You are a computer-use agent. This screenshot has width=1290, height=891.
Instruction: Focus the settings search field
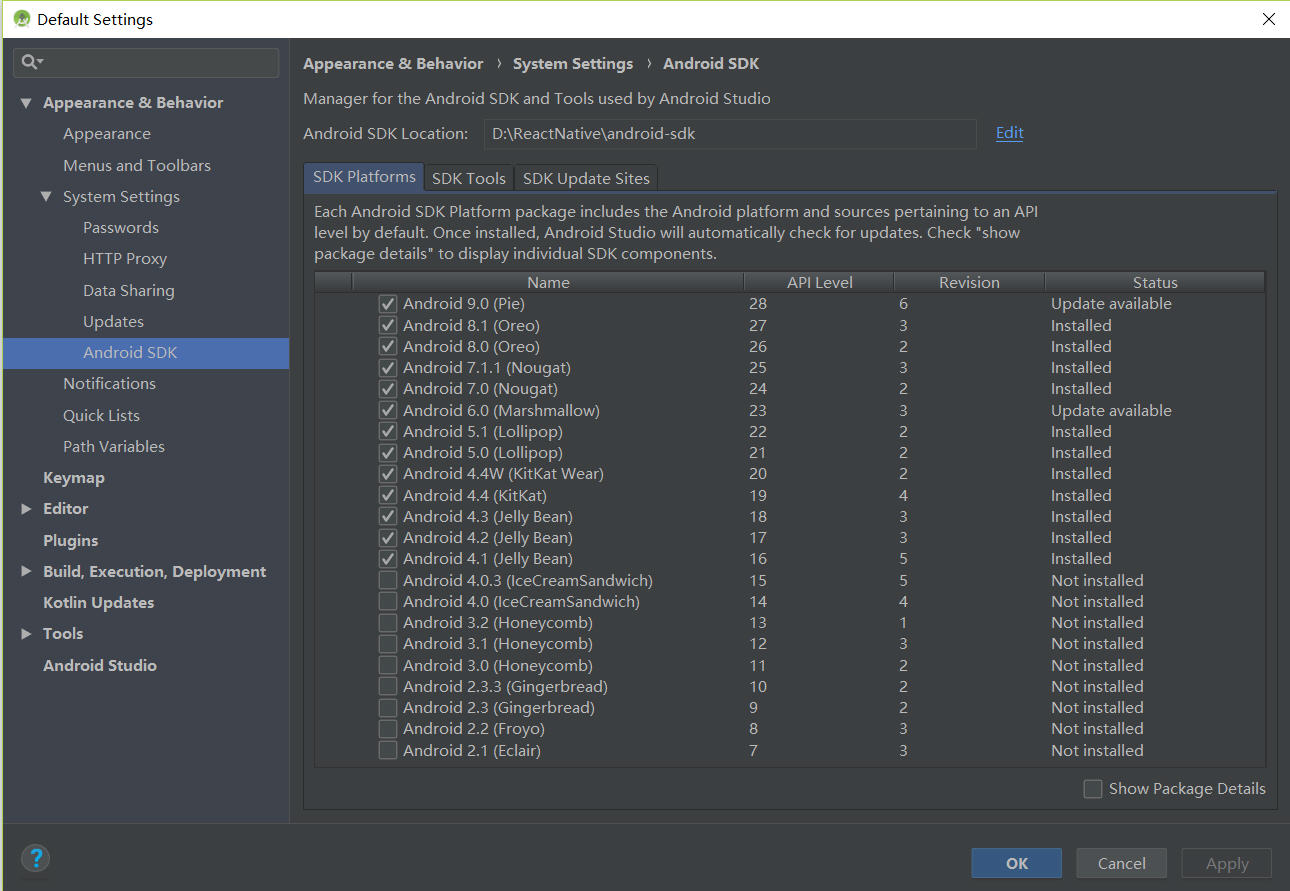[146, 62]
